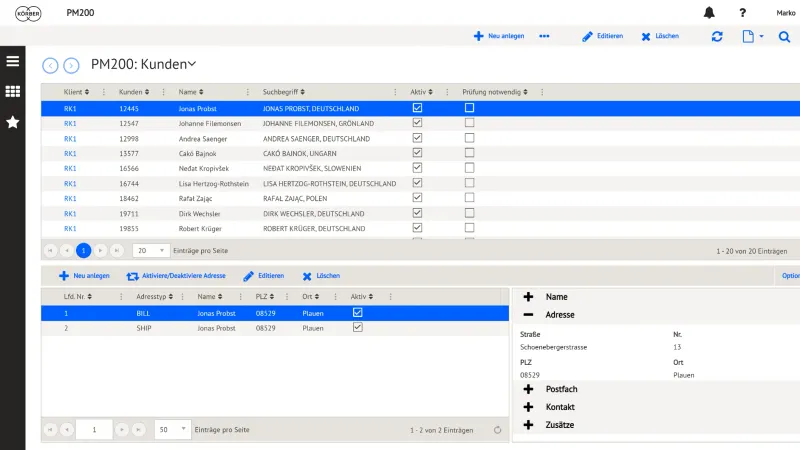The height and width of the screenshot is (450, 800).
Task: Go to next page of address list
Action: coord(121,430)
